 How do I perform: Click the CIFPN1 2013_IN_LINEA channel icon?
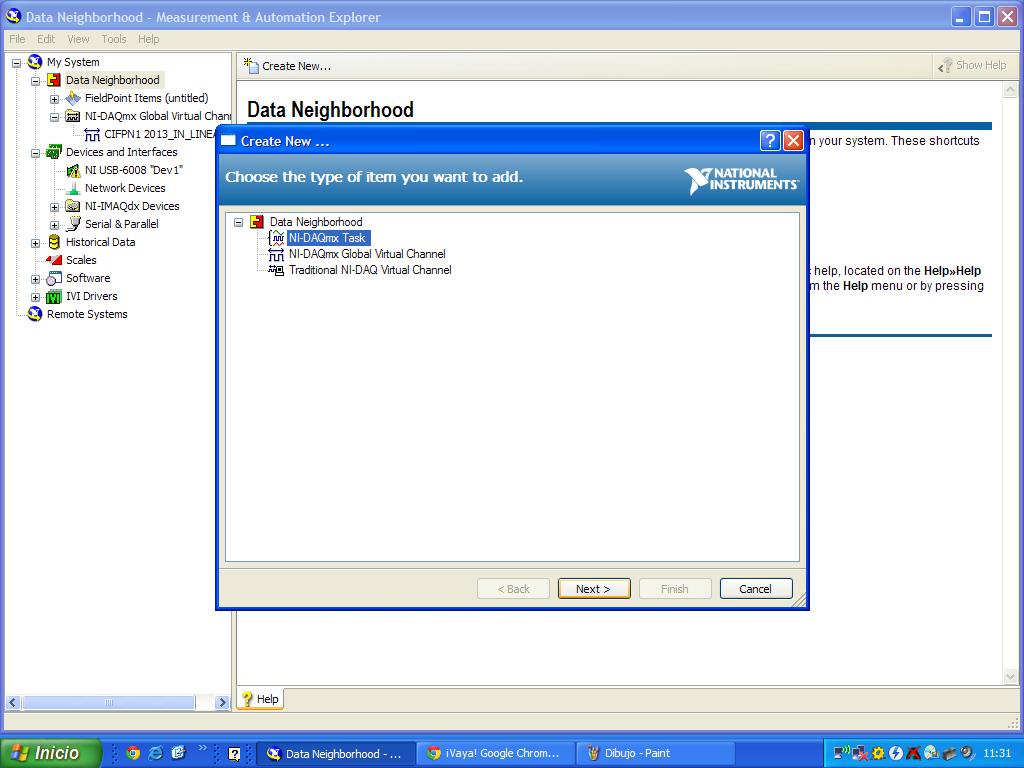point(92,135)
